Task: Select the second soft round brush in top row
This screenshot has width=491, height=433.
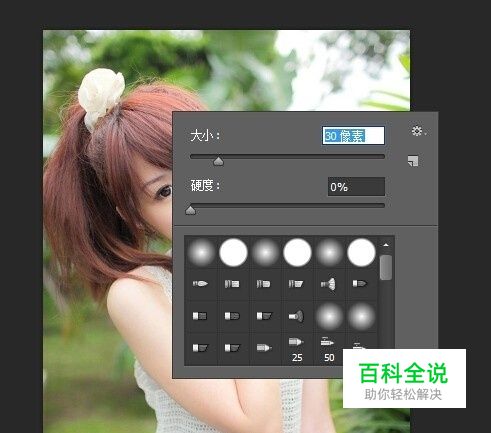Action: (x=265, y=252)
